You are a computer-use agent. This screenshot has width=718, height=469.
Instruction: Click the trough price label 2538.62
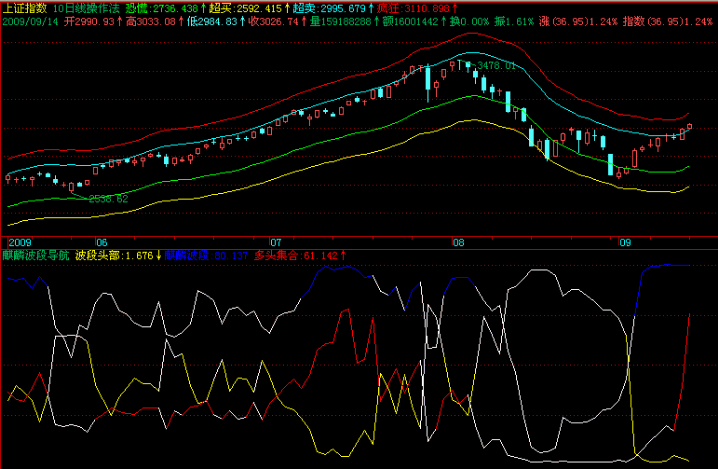pyautogui.click(x=109, y=199)
